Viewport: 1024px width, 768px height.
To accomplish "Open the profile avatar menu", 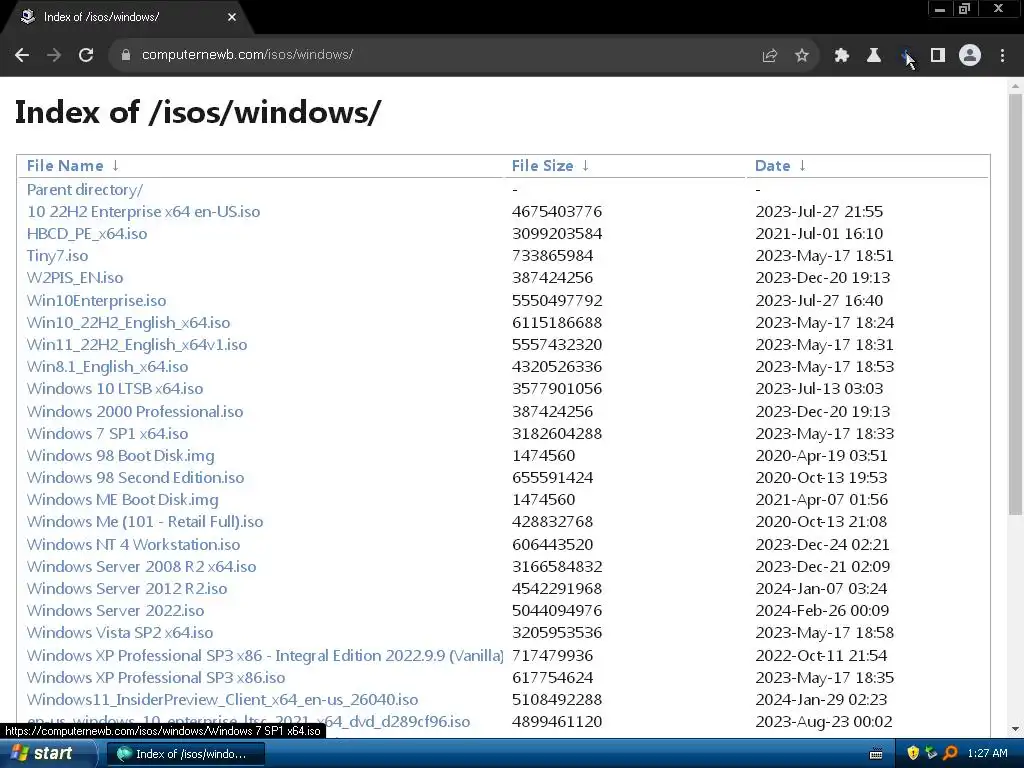I will coord(970,56).
